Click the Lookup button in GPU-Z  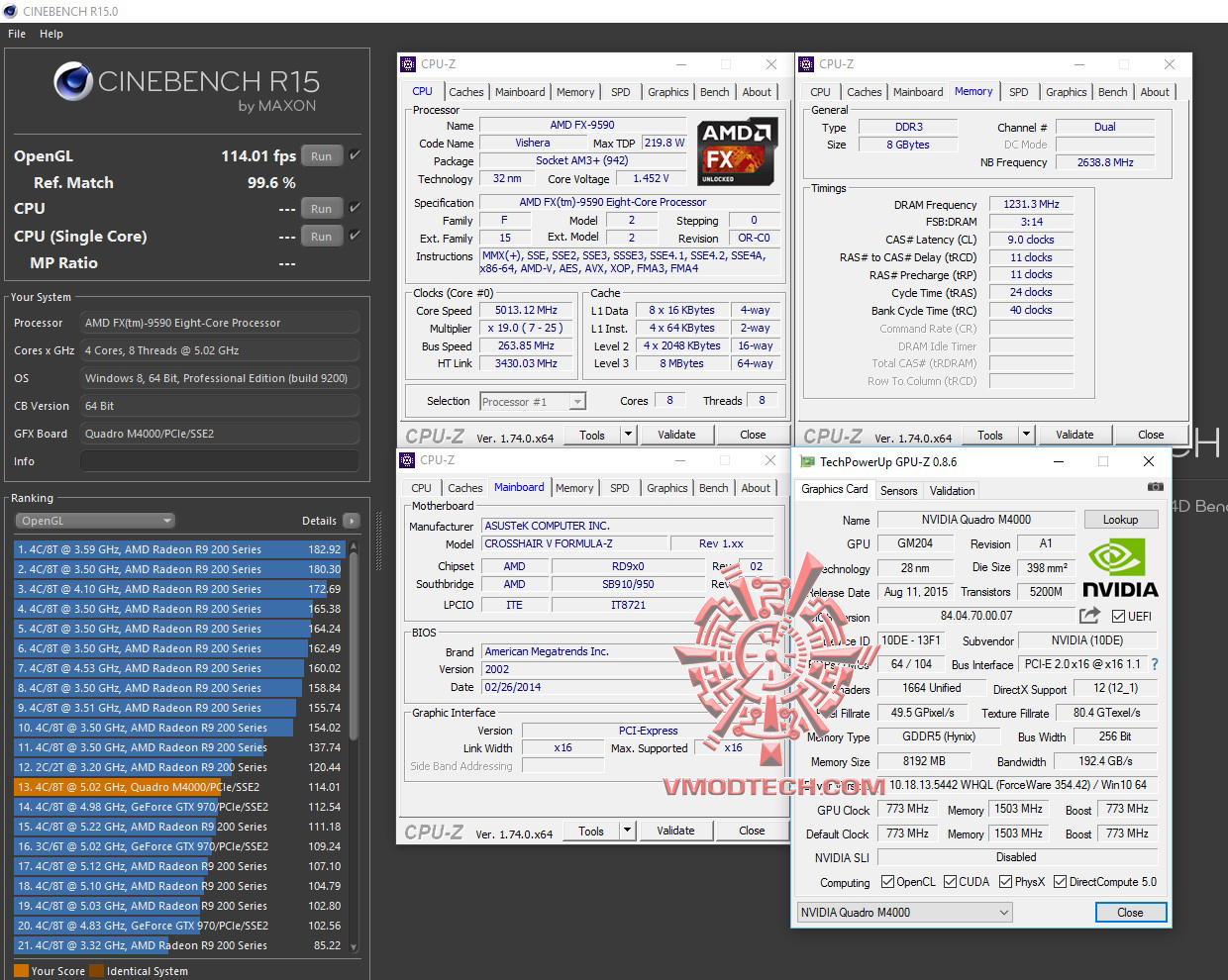[1120, 520]
